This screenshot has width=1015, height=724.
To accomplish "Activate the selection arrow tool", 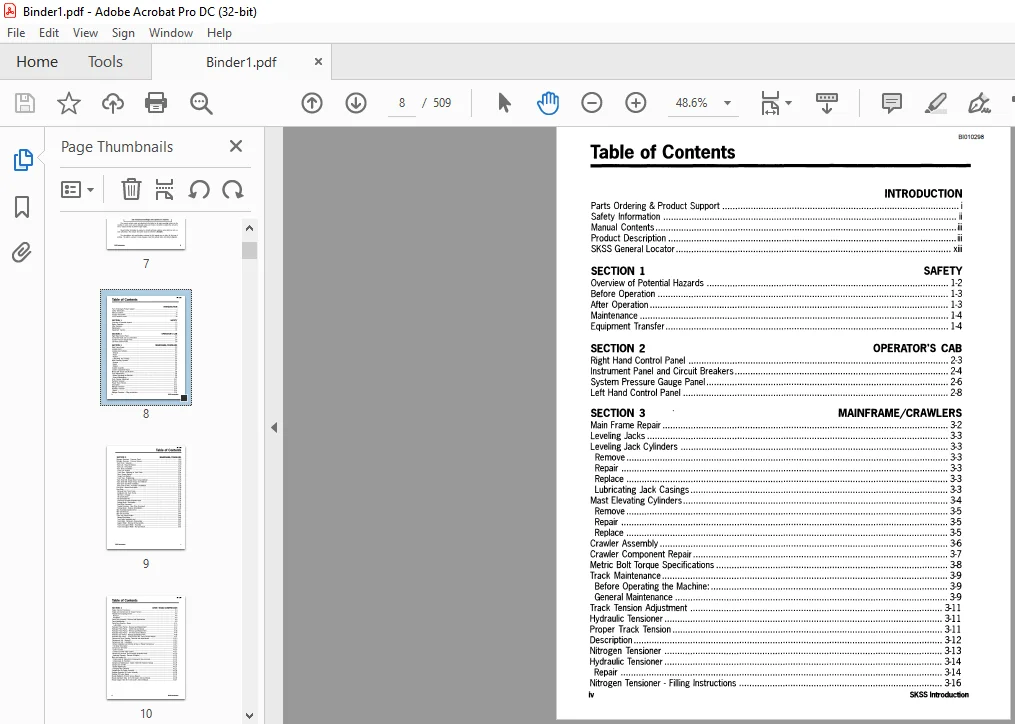I will 504,103.
